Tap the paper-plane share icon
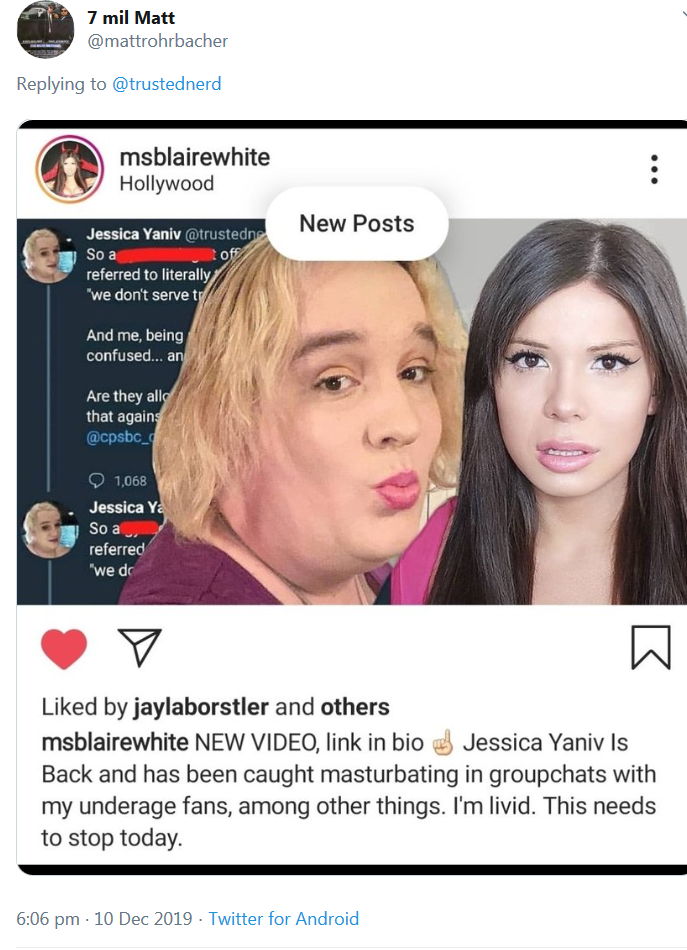687x950 pixels. (x=140, y=647)
